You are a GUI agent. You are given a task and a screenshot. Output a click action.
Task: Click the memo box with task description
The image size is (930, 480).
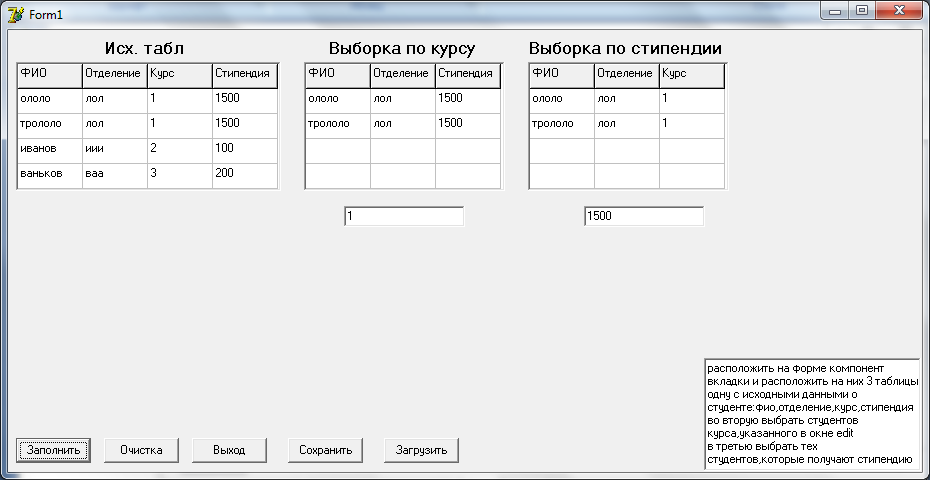[x=812, y=412]
